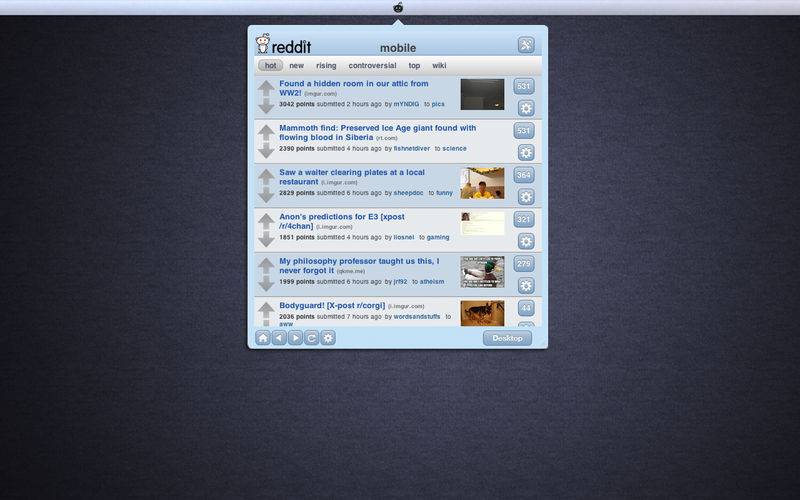
Task: Open 'Mammoth find: Preserved Ice Age giant' link
Action: (378, 133)
